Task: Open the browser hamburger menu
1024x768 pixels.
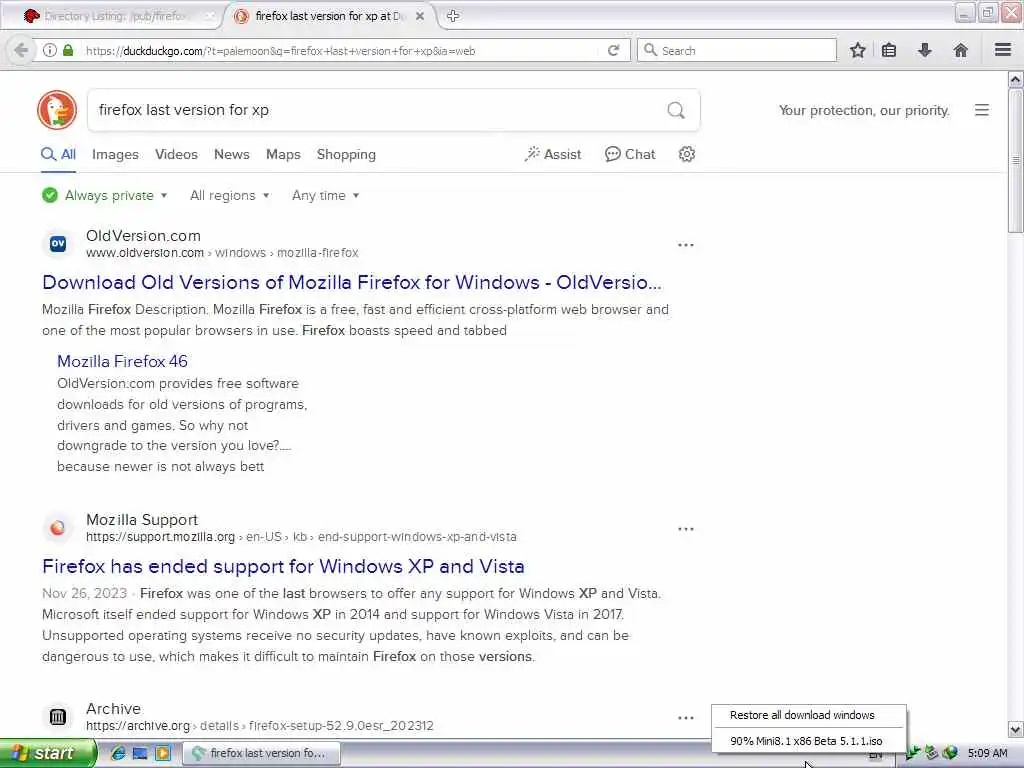Action: tap(1003, 50)
